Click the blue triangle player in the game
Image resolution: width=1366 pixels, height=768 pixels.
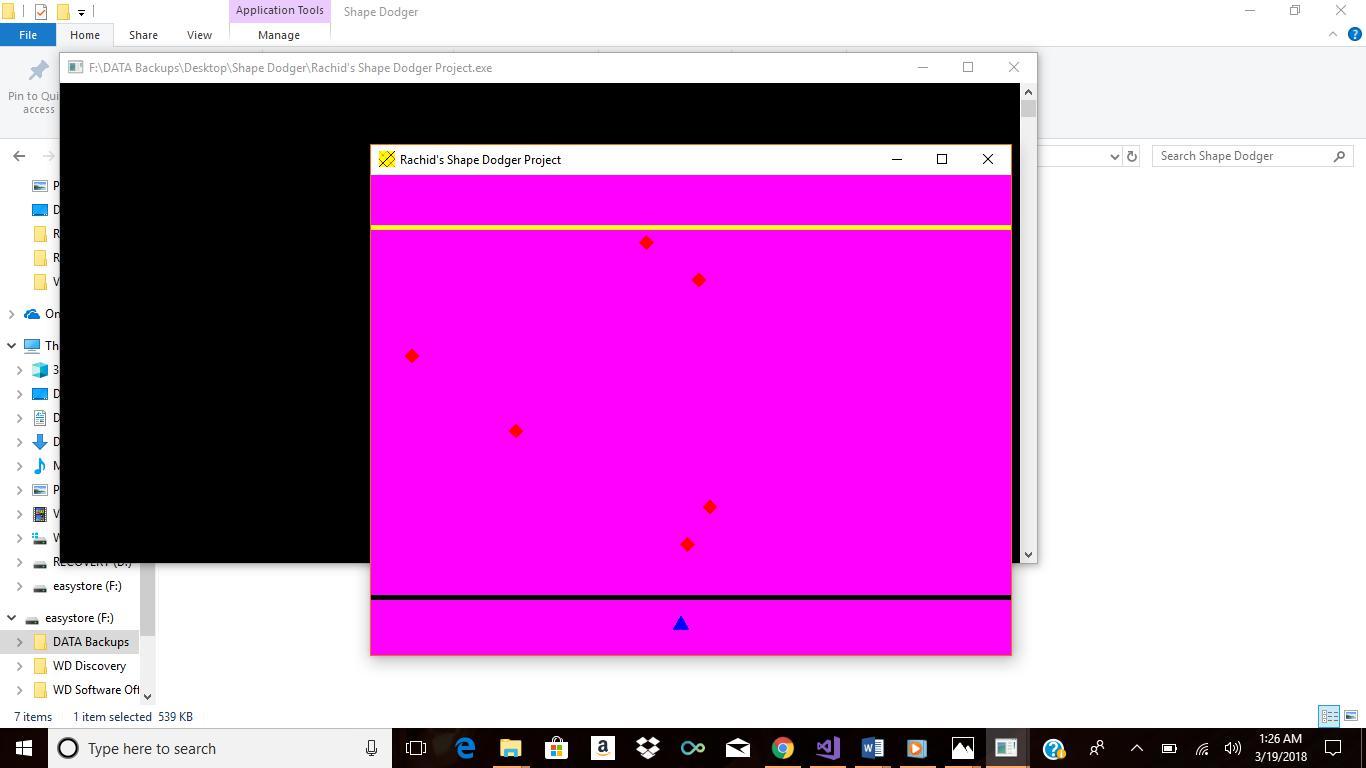pyautogui.click(x=681, y=624)
